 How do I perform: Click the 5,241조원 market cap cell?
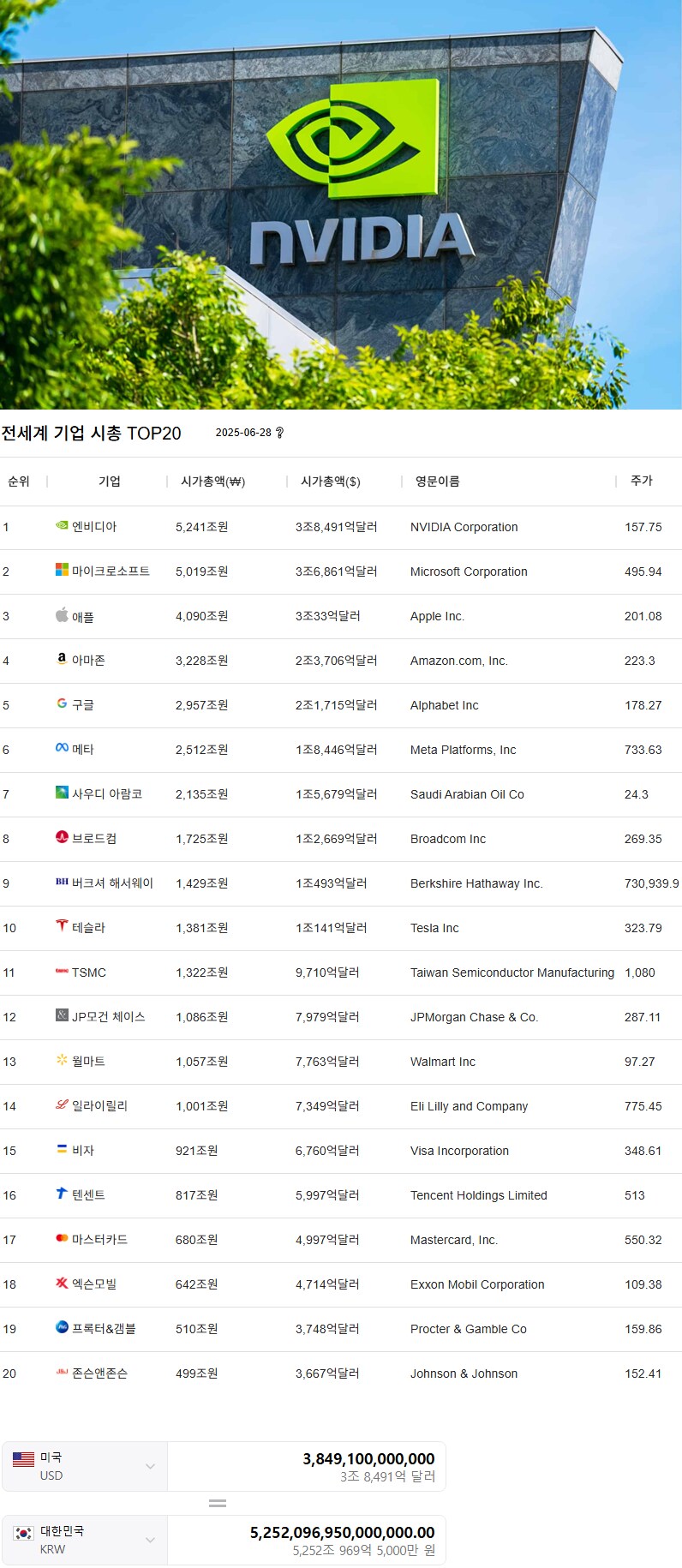click(202, 527)
